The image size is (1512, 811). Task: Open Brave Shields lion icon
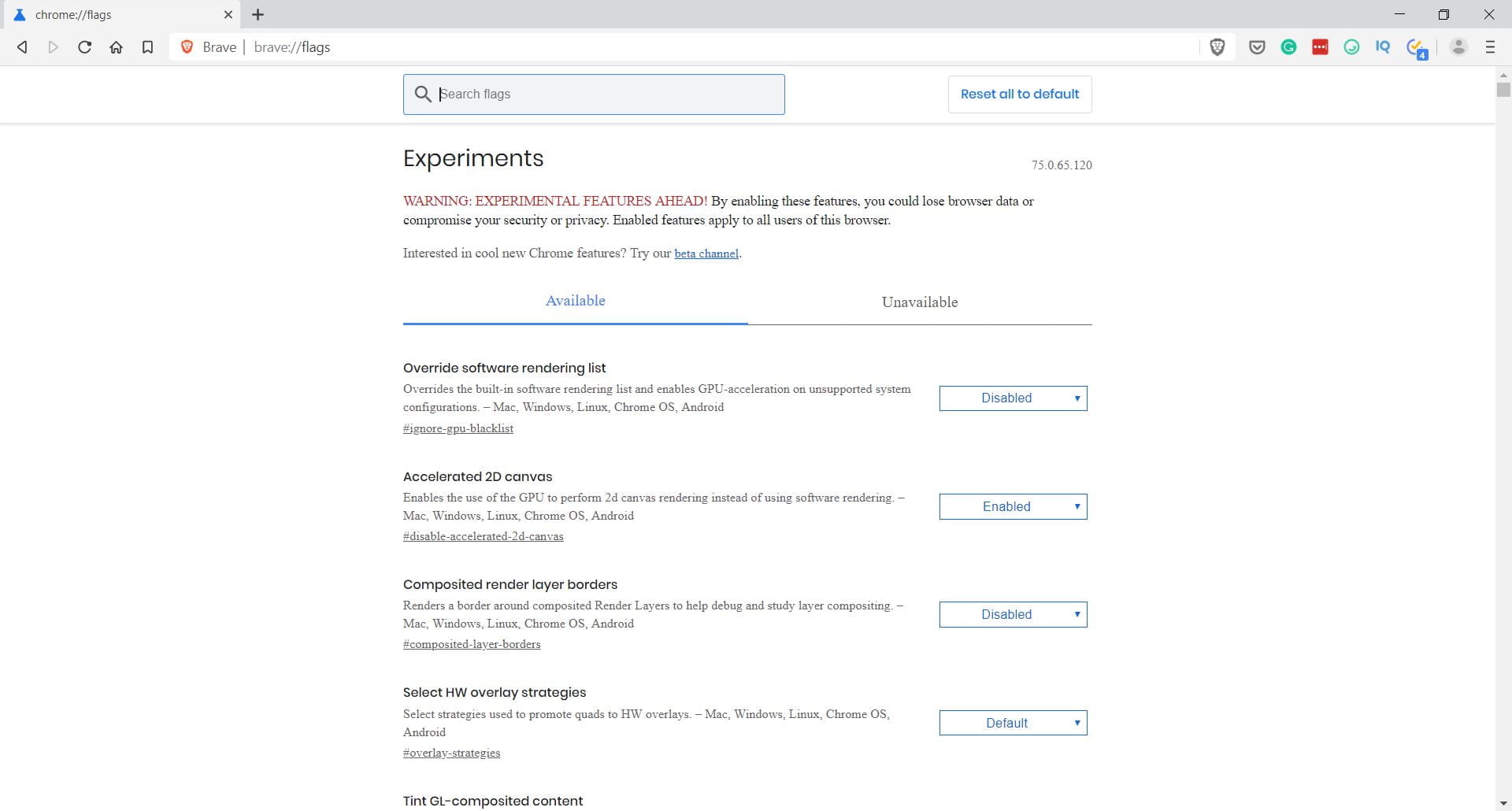[x=1217, y=47]
